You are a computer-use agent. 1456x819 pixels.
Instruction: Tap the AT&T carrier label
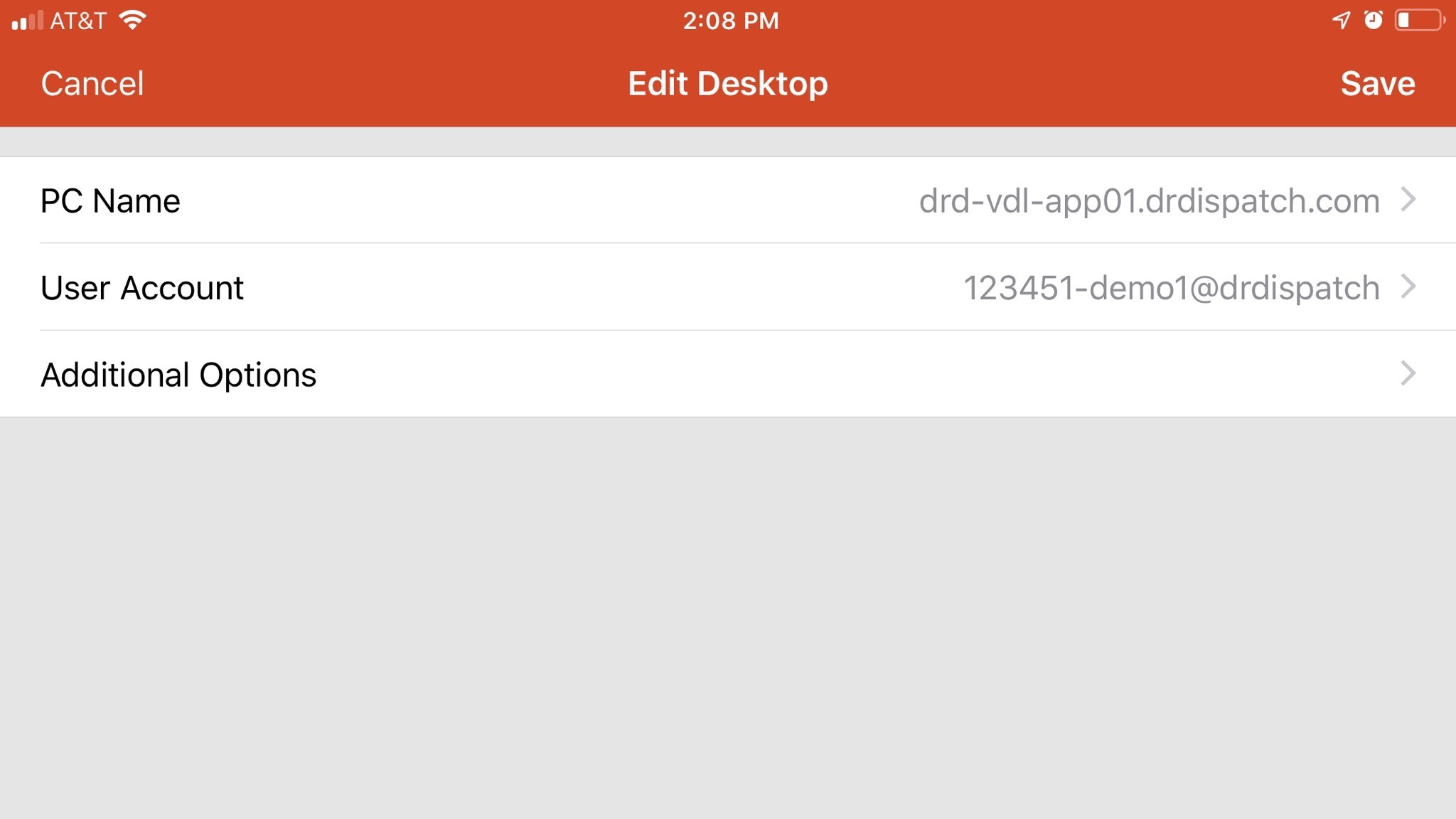pos(78,21)
